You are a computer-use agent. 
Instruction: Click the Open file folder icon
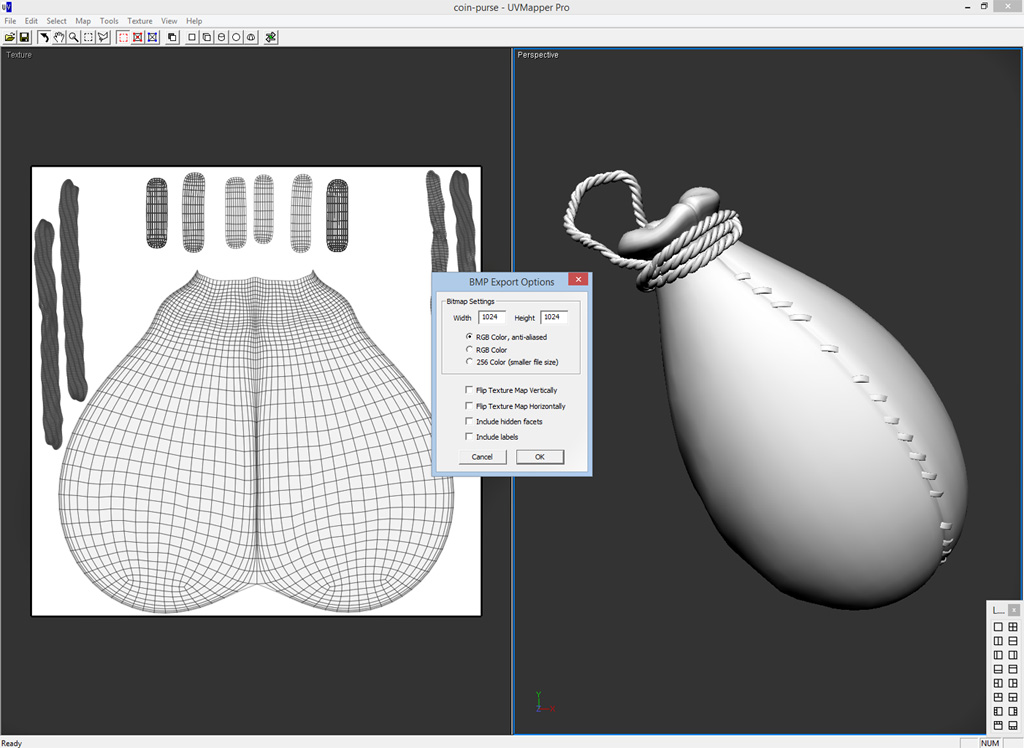[10, 37]
